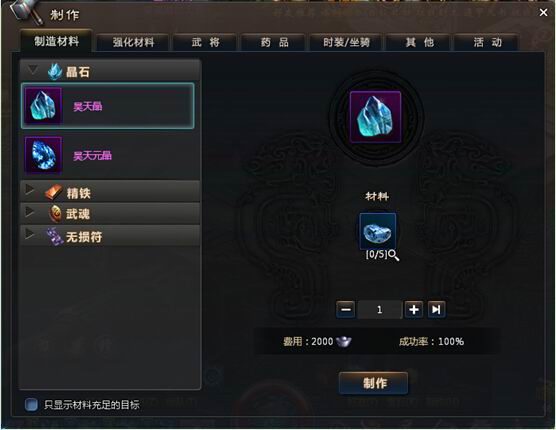Decrease quantity with the minus button
The height and width of the screenshot is (430, 556).
pos(346,309)
